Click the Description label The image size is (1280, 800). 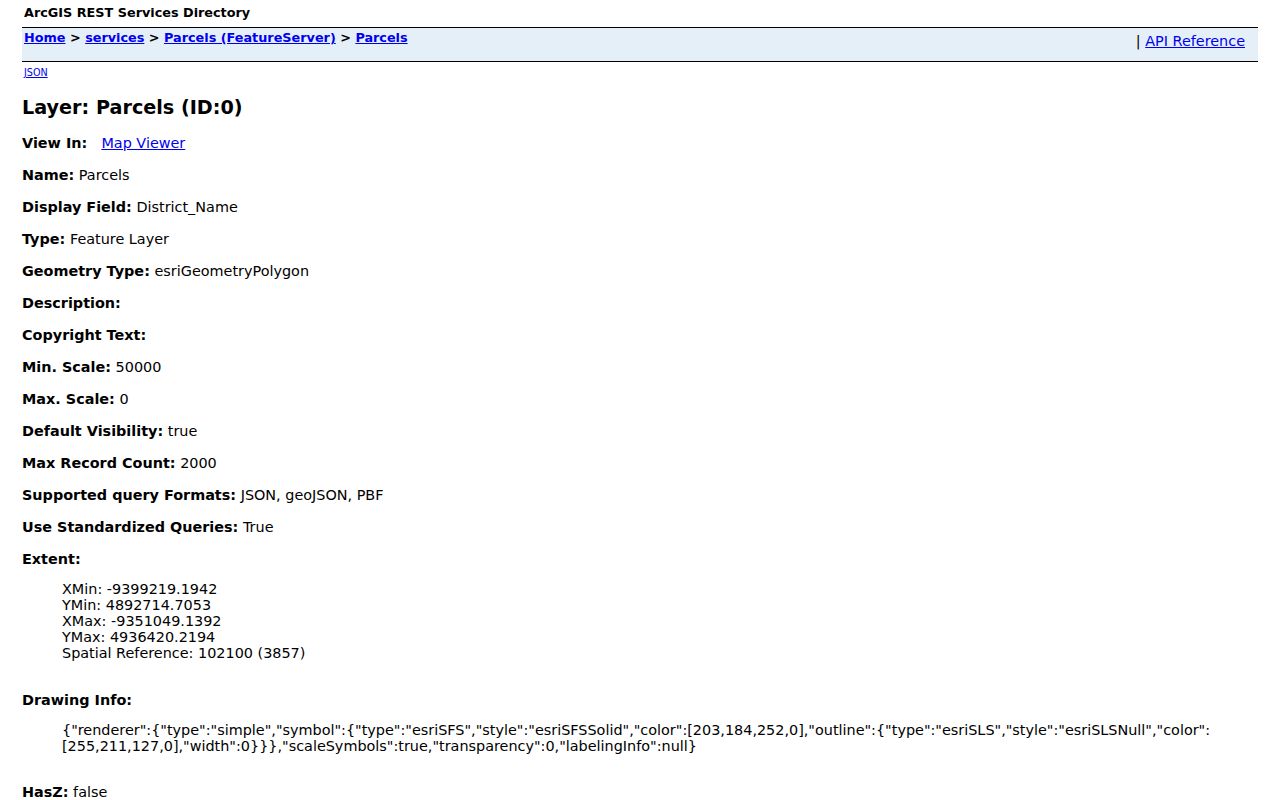(71, 303)
